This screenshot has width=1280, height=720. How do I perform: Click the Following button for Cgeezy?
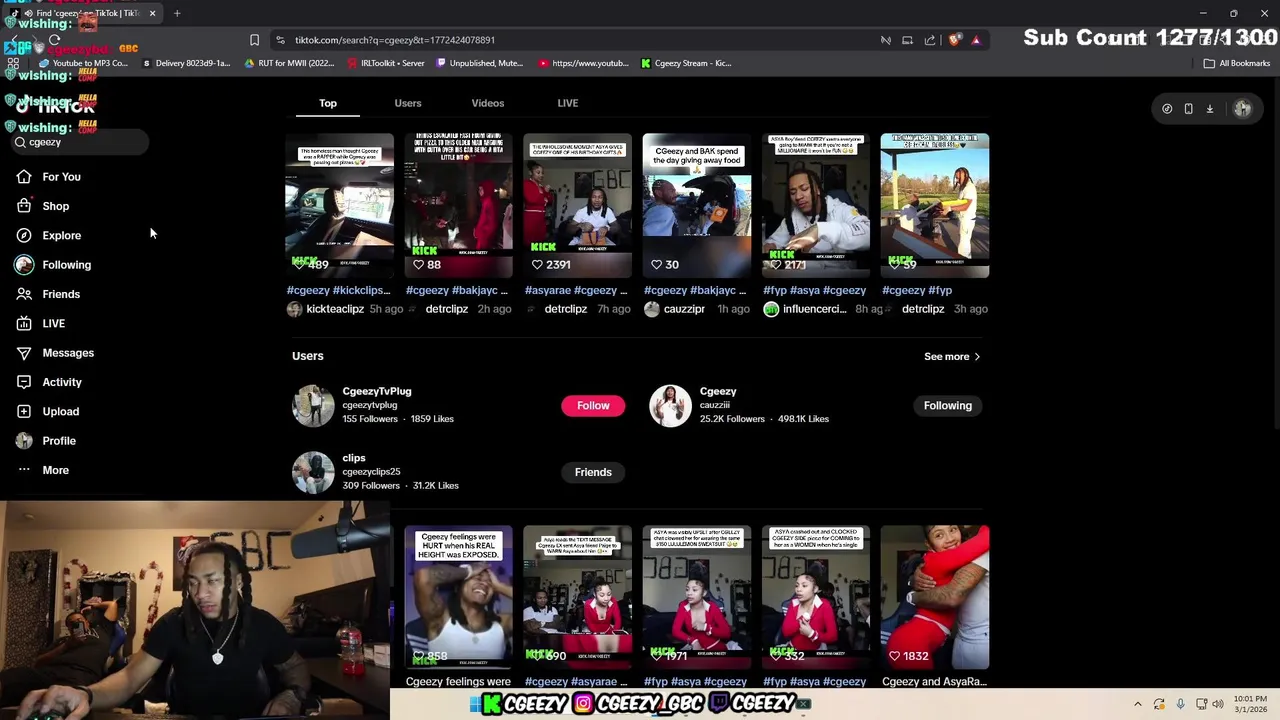(x=948, y=405)
